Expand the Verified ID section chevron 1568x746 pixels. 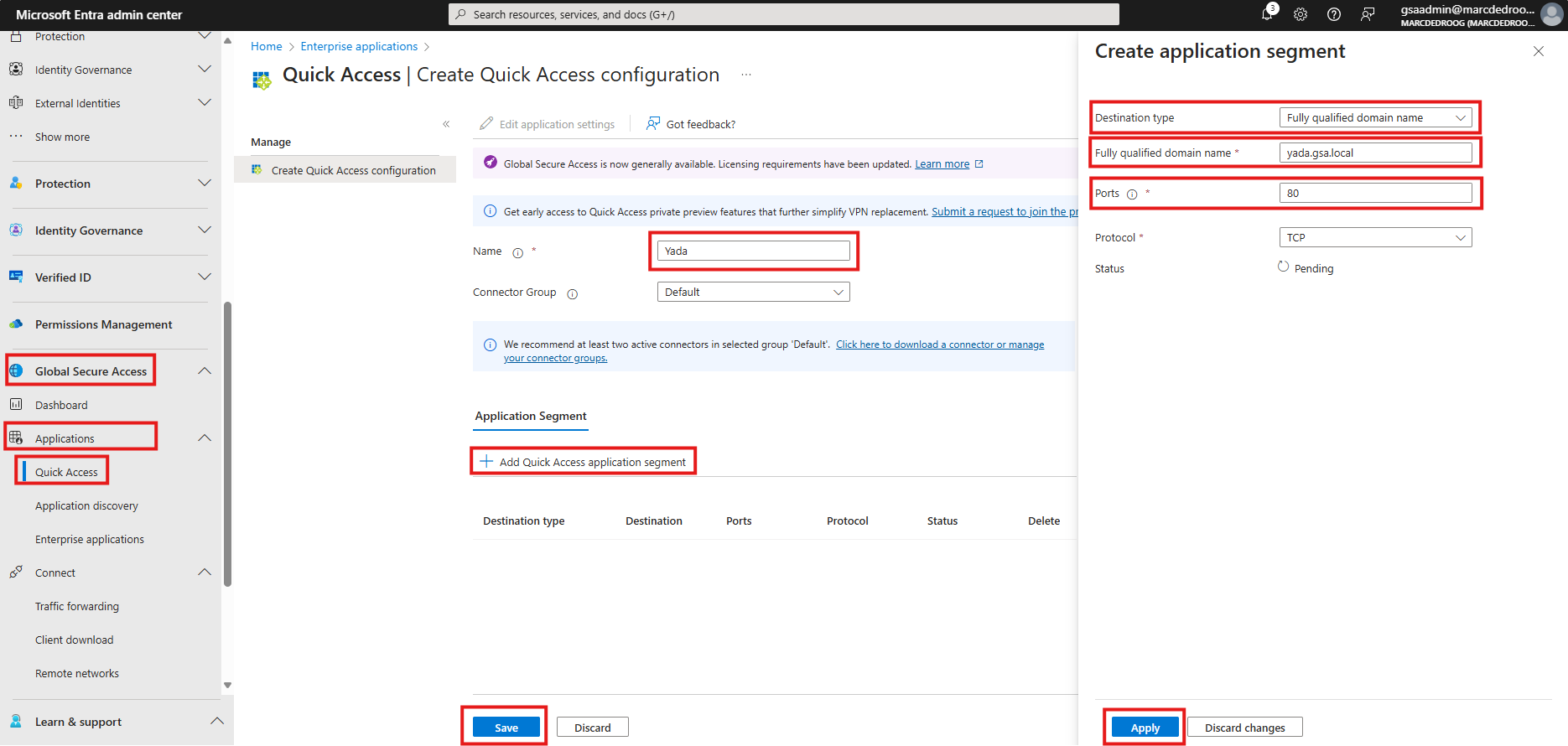tap(205, 277)
